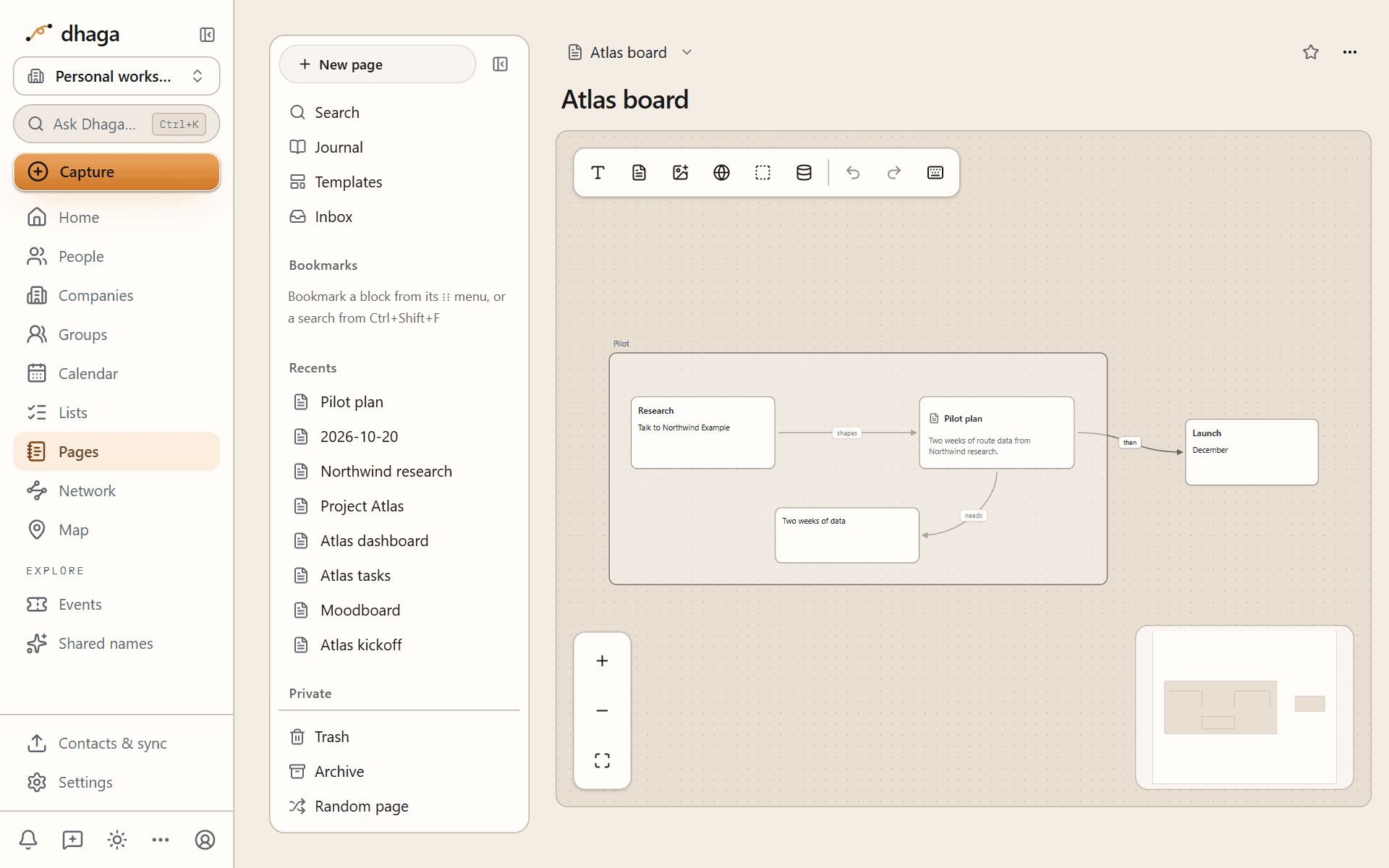Image resolution: width=1389 pixels, height=868 pixels.
Task: Star the Atlas board page
Action: [x=1311, y=52]
